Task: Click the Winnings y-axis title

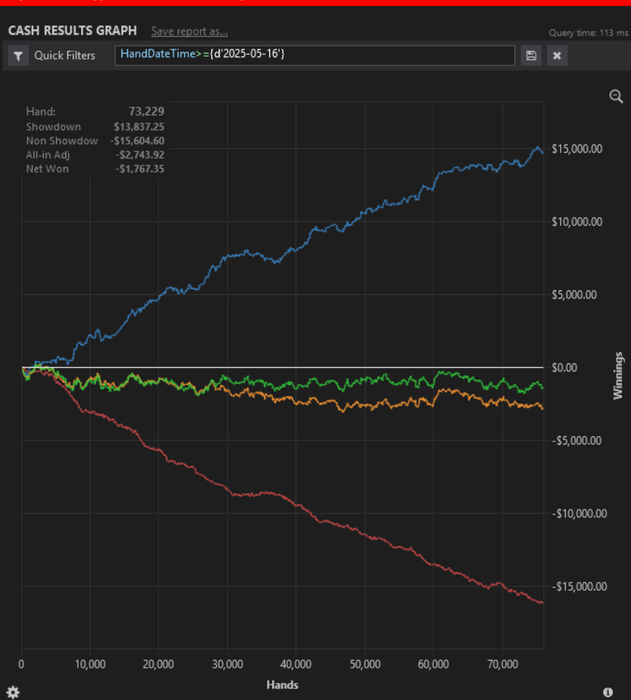Action: pyautogui.click(x=618, y=375)
